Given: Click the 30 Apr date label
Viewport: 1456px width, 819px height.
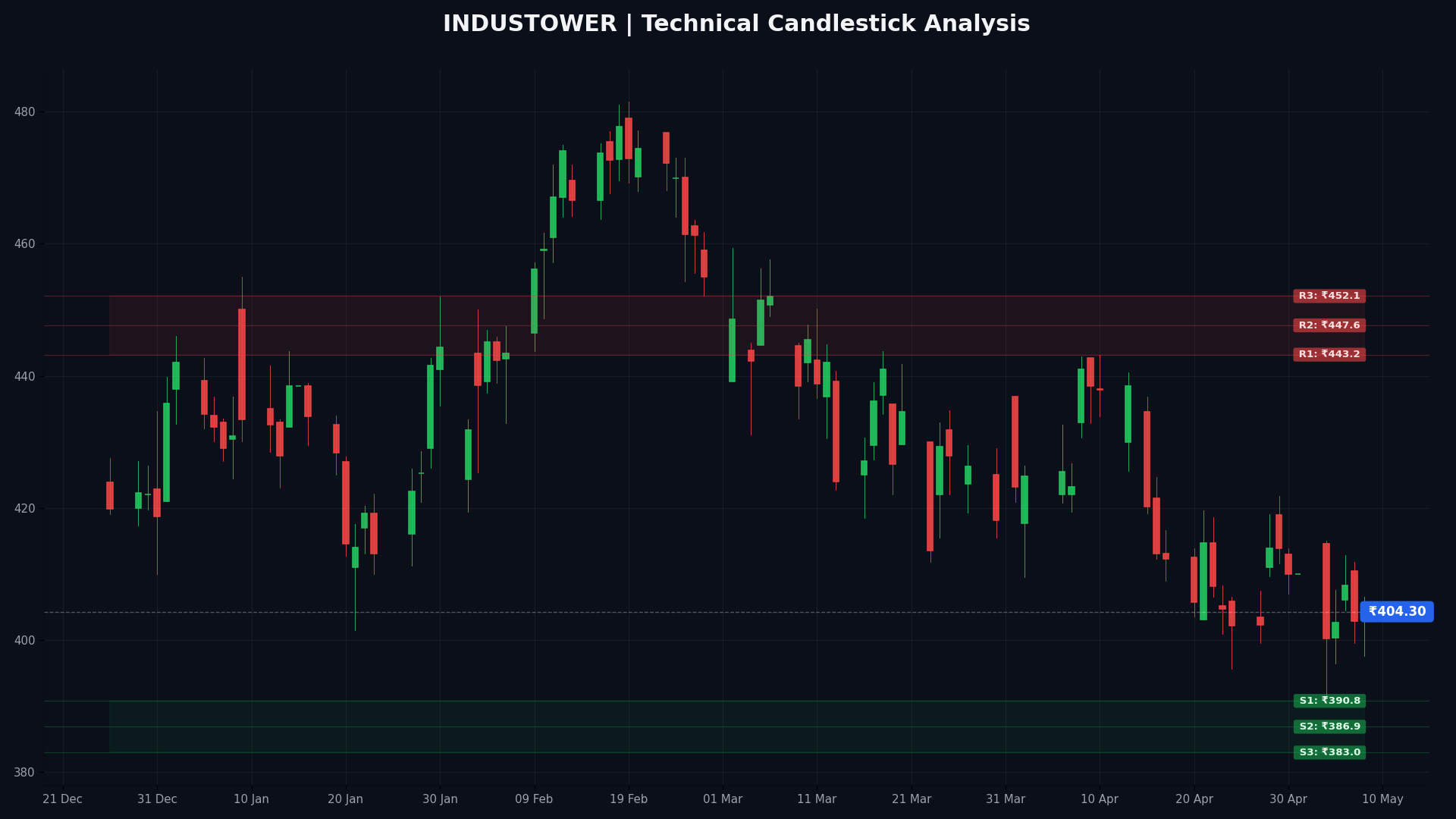Looking at the screenshot, I should click(x=1288, y=799).
